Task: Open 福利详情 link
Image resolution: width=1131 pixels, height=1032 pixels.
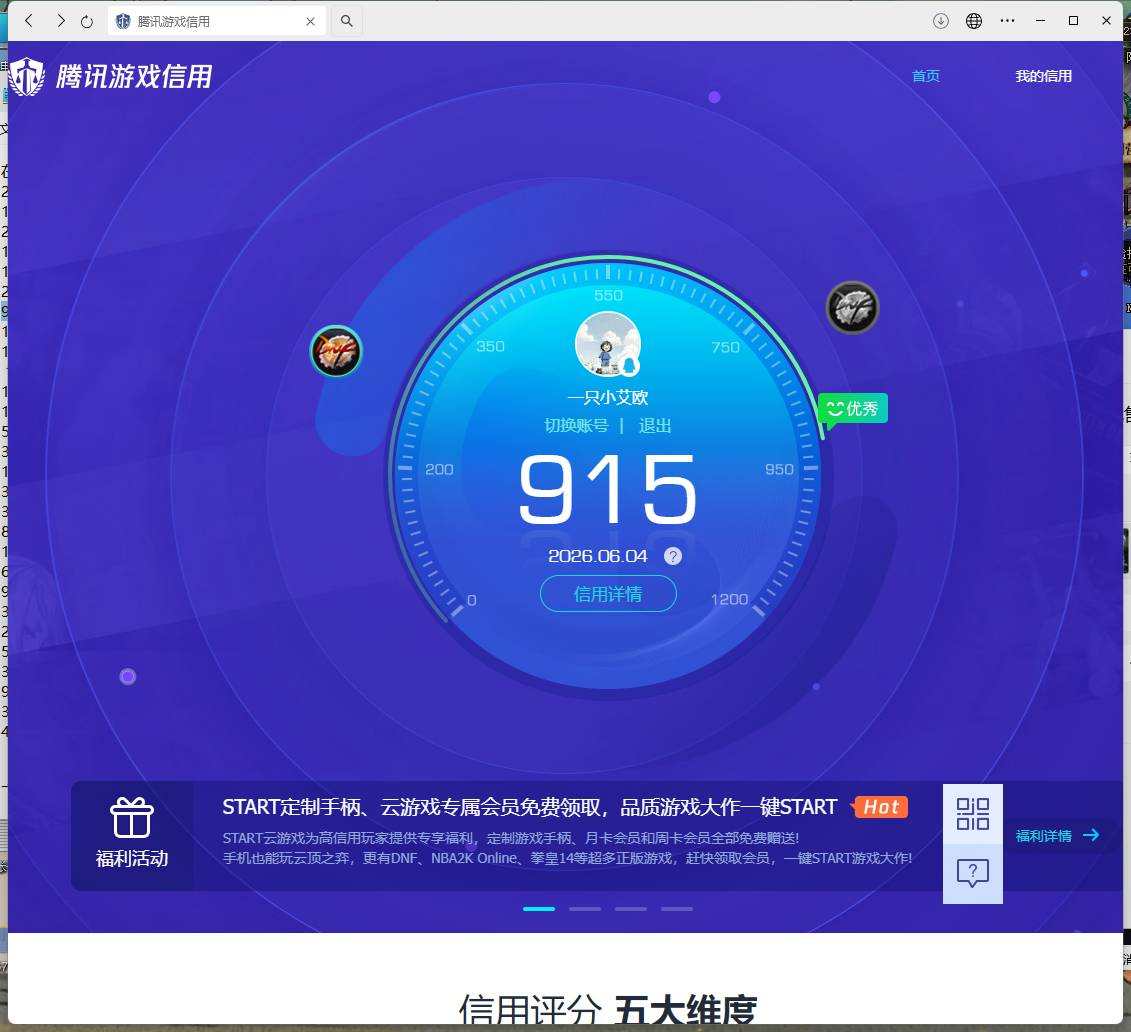Action: 1057,836
